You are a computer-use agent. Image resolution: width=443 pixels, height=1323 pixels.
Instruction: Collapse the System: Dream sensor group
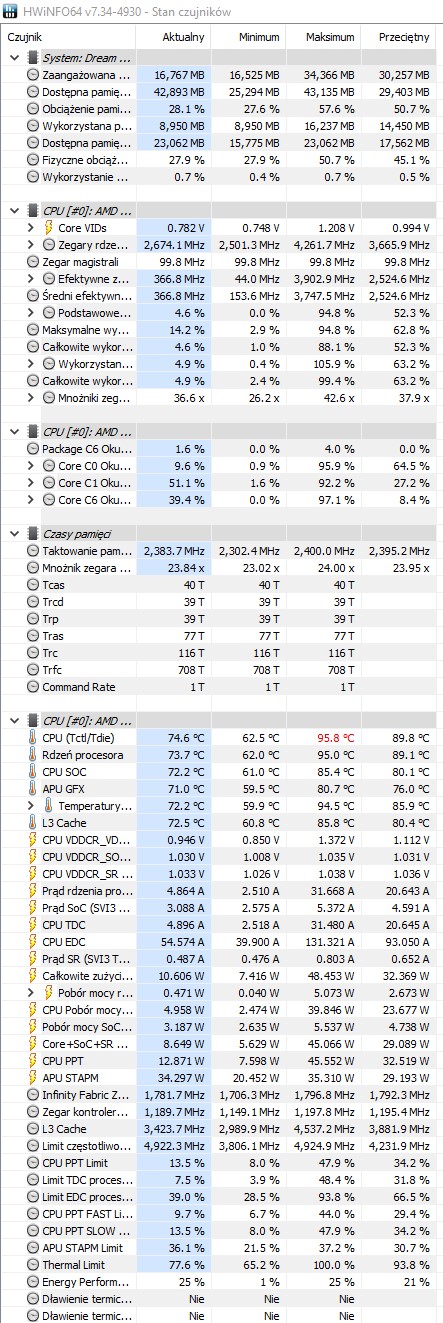pos(14,58)
